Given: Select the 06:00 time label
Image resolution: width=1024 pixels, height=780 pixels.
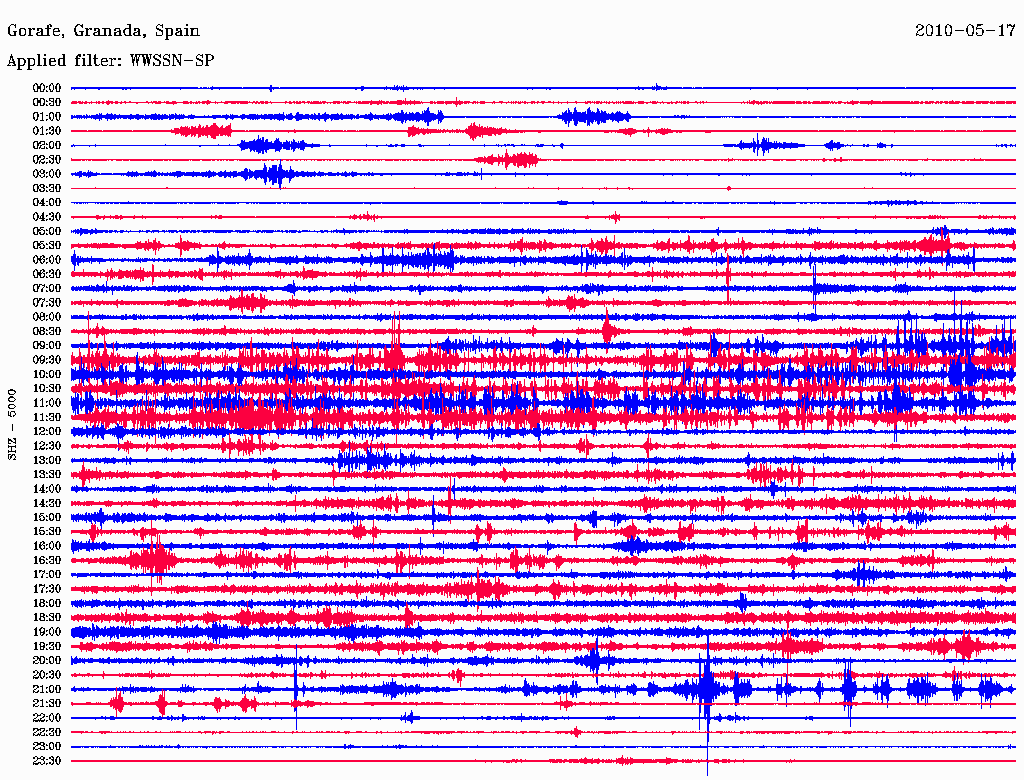Looking at the screenshot, I should coord(46,260).
